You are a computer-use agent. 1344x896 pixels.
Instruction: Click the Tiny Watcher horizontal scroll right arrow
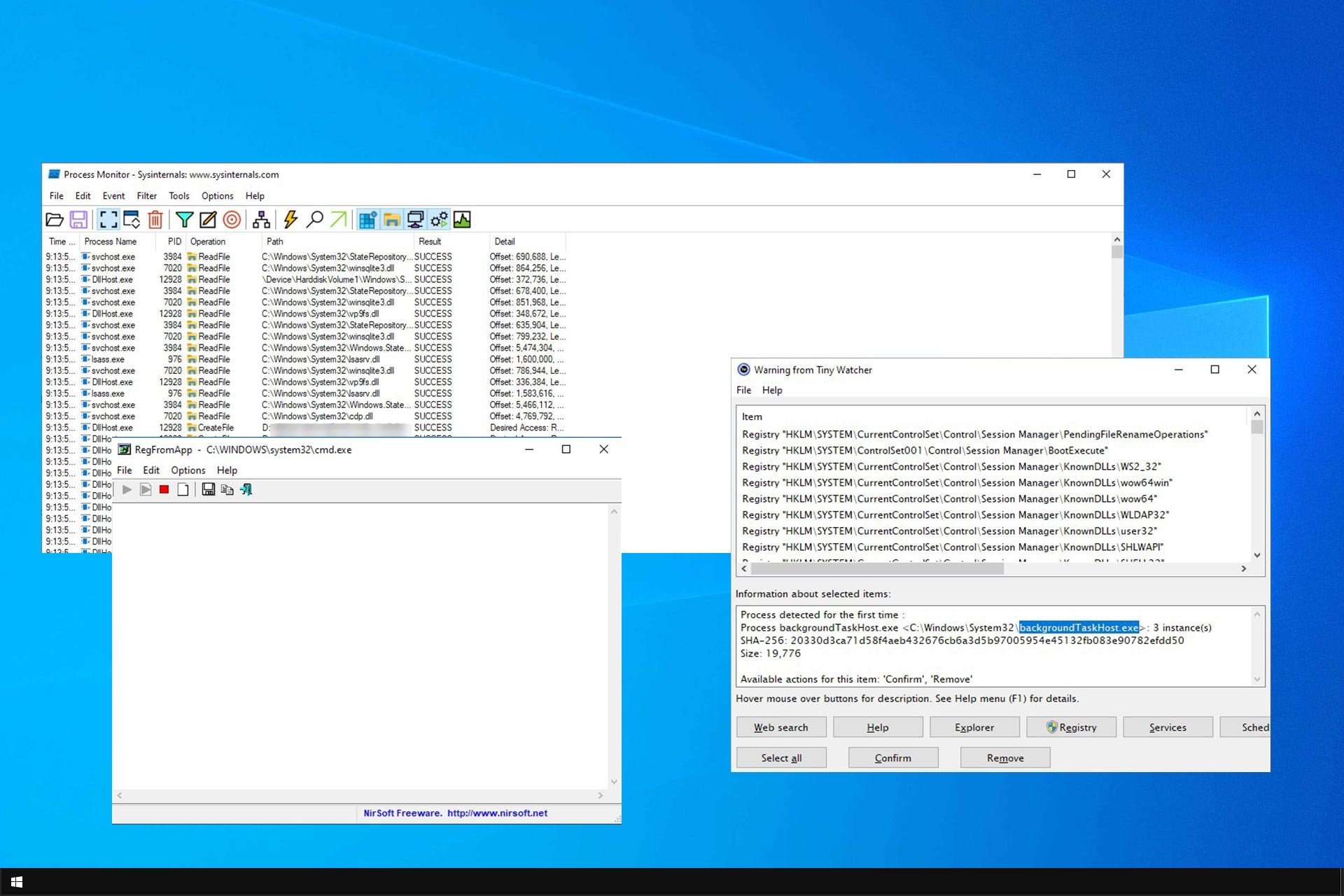point(1244,569)
